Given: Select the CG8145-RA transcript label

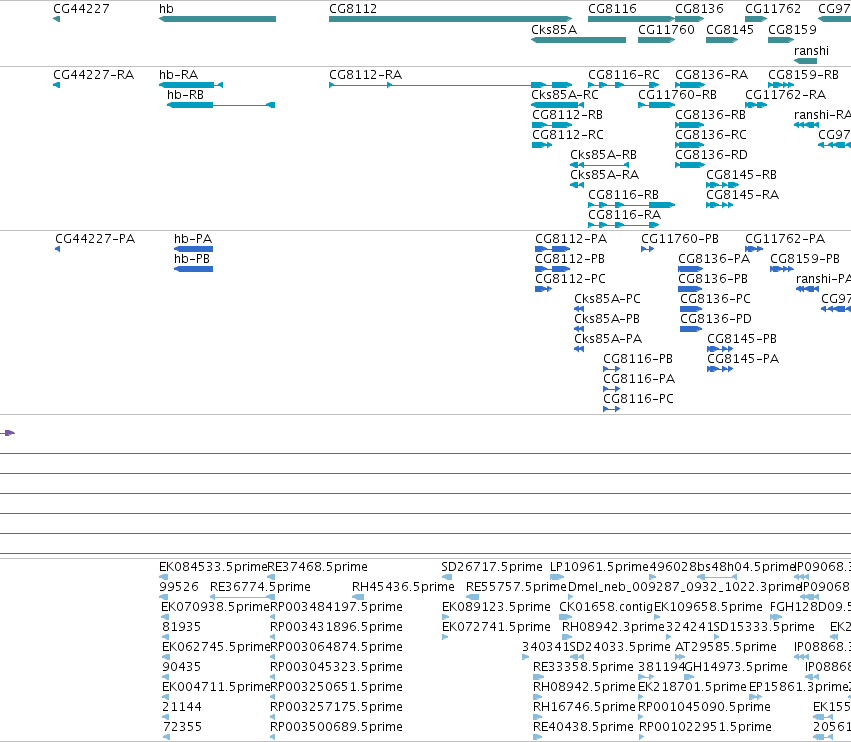Looking at the screenshot, I should click(742, 195).
